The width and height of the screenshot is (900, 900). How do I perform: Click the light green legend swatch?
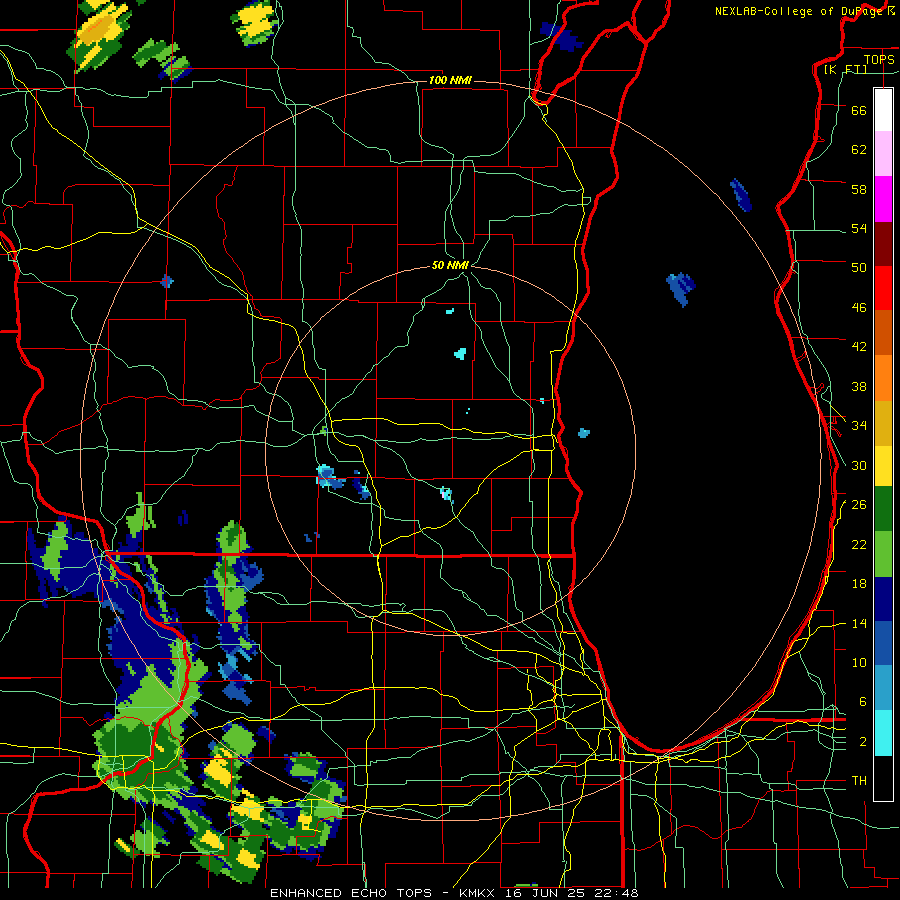(883, 554)
